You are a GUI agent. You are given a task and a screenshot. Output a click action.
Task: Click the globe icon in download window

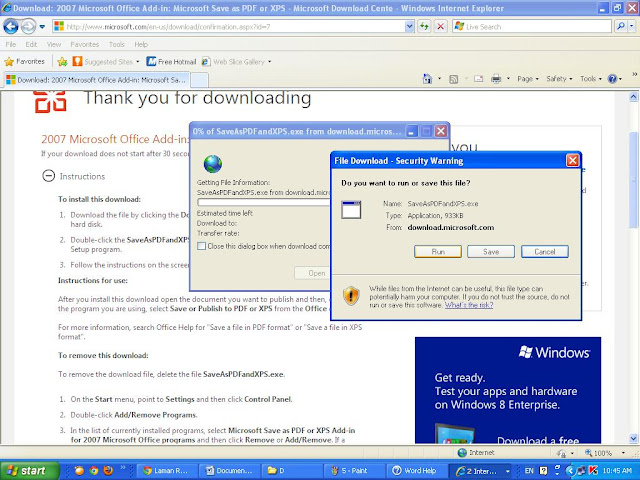pyautogui.click(x=213, y=164)
